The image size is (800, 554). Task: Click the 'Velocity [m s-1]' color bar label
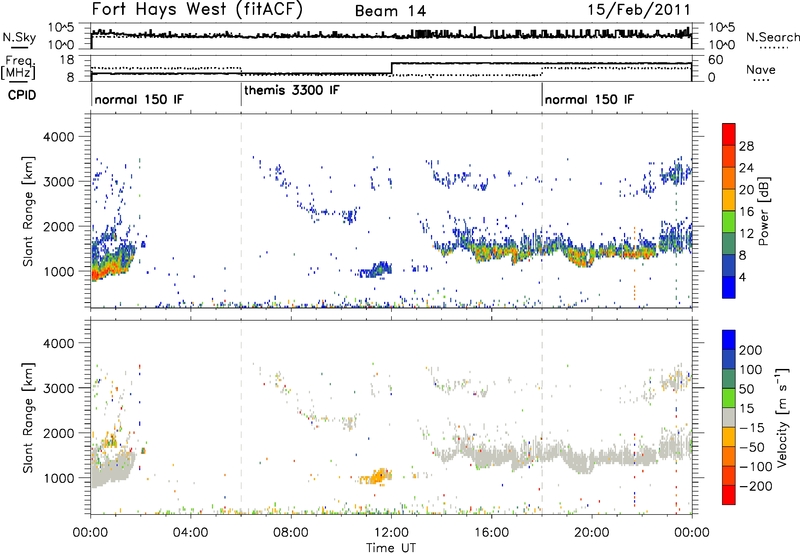(781, 417)
